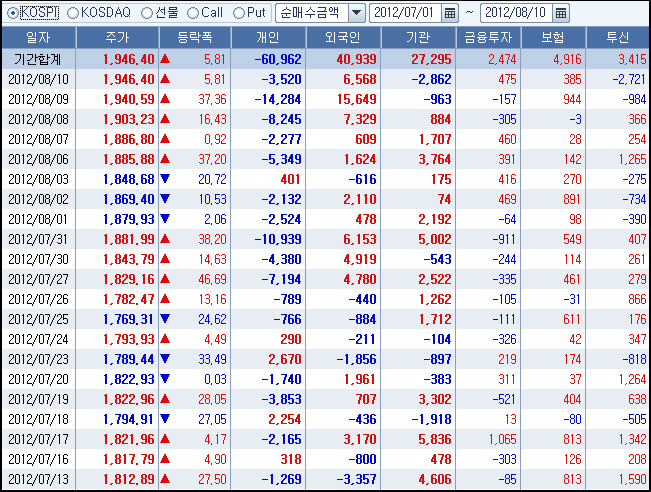Select the KOSDAQ radio button
The image size is (651, 492).
pyautogui.click(x=73, y=13)
